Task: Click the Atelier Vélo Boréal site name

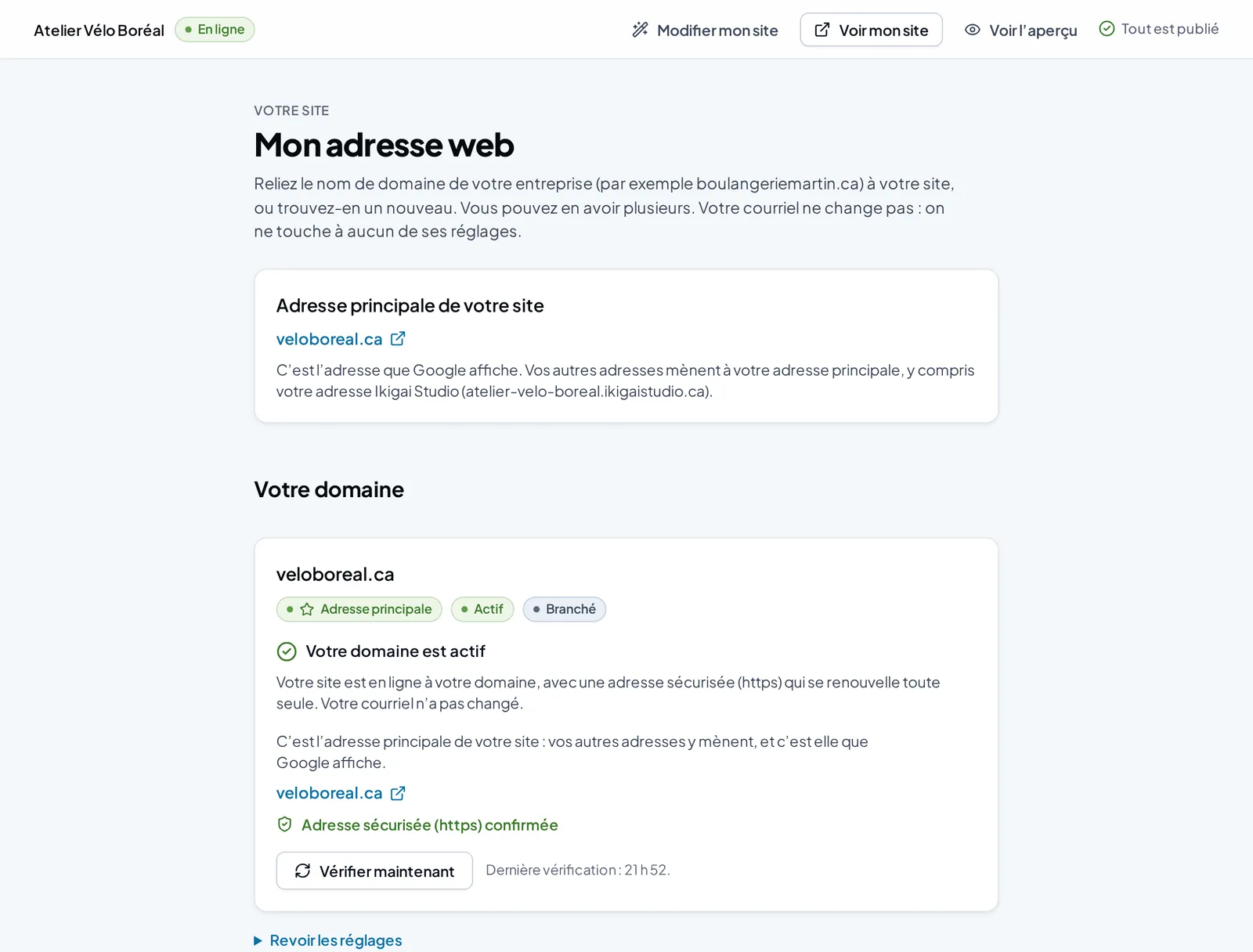Action: click(x=99, y=31)
